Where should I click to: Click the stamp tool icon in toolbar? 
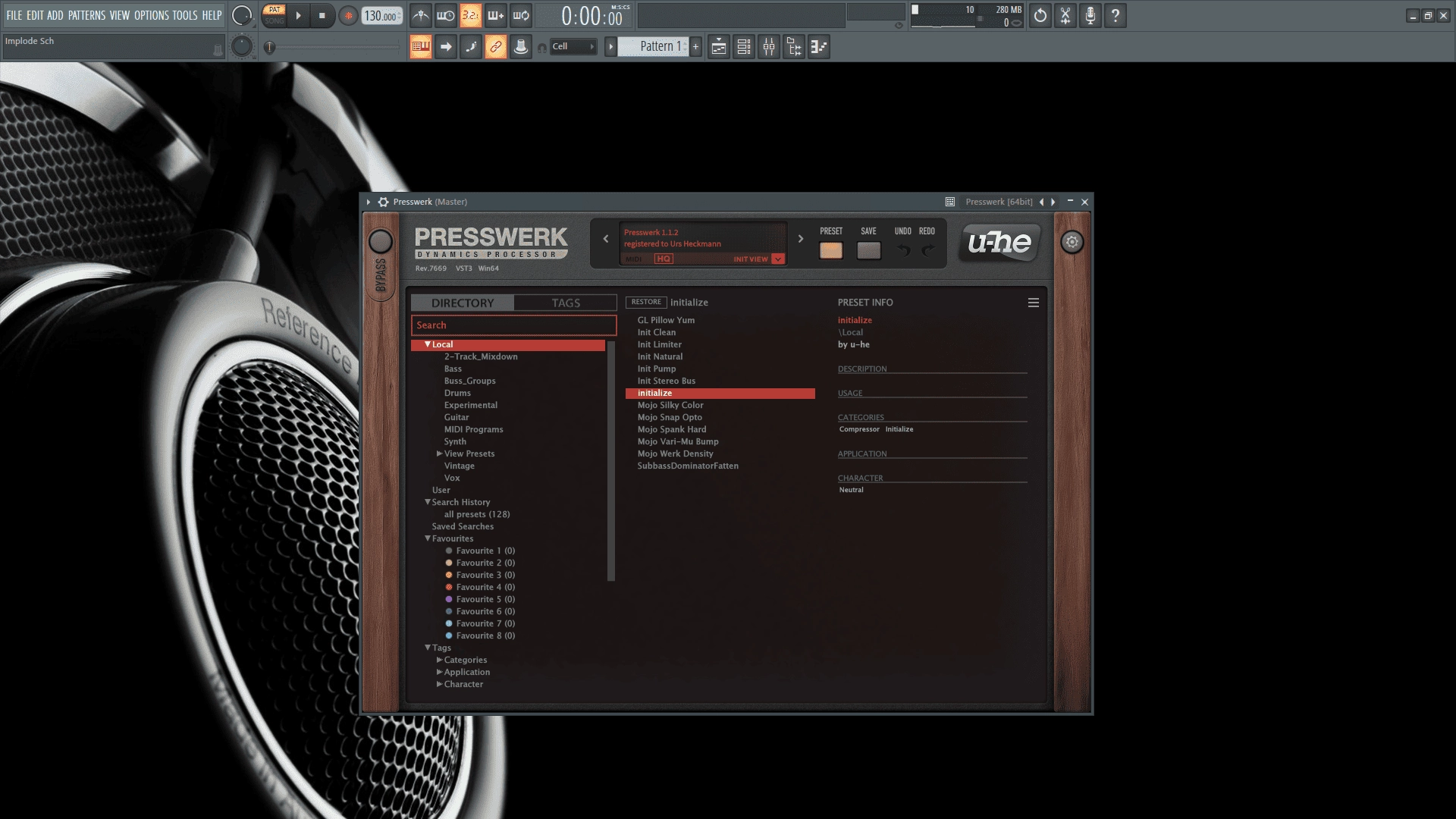[x=521, y=47]
